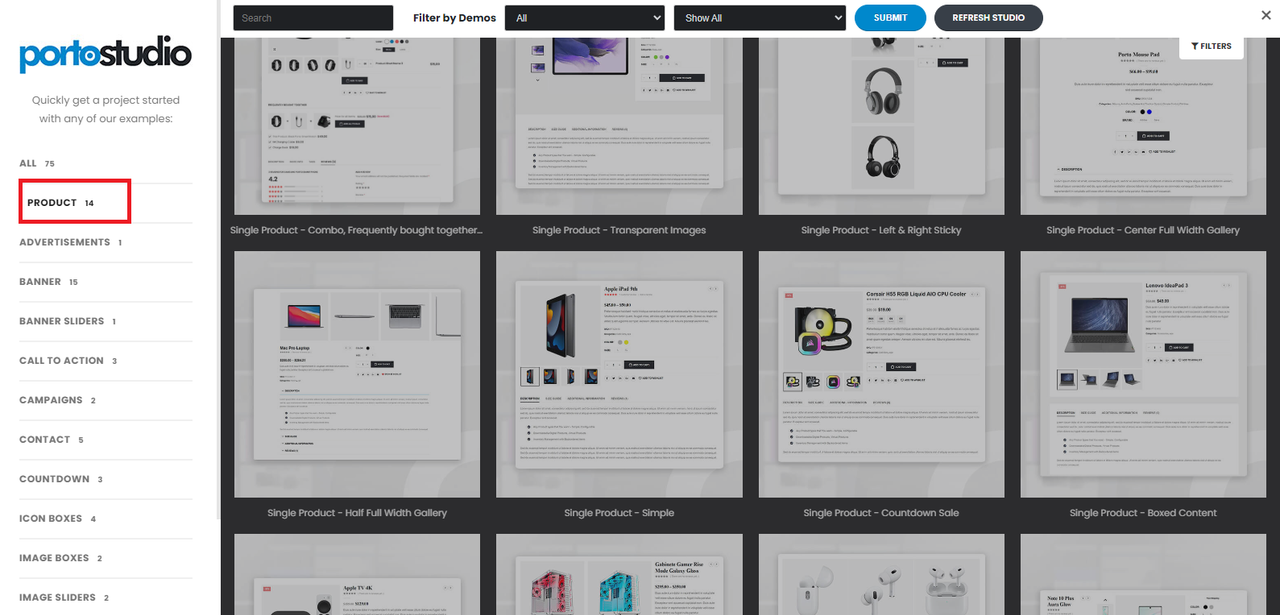Click 'Single Product - Center Full Width Gallery' caption
This screenshot has width=1280, height=615.
[x=1143, y=230]
